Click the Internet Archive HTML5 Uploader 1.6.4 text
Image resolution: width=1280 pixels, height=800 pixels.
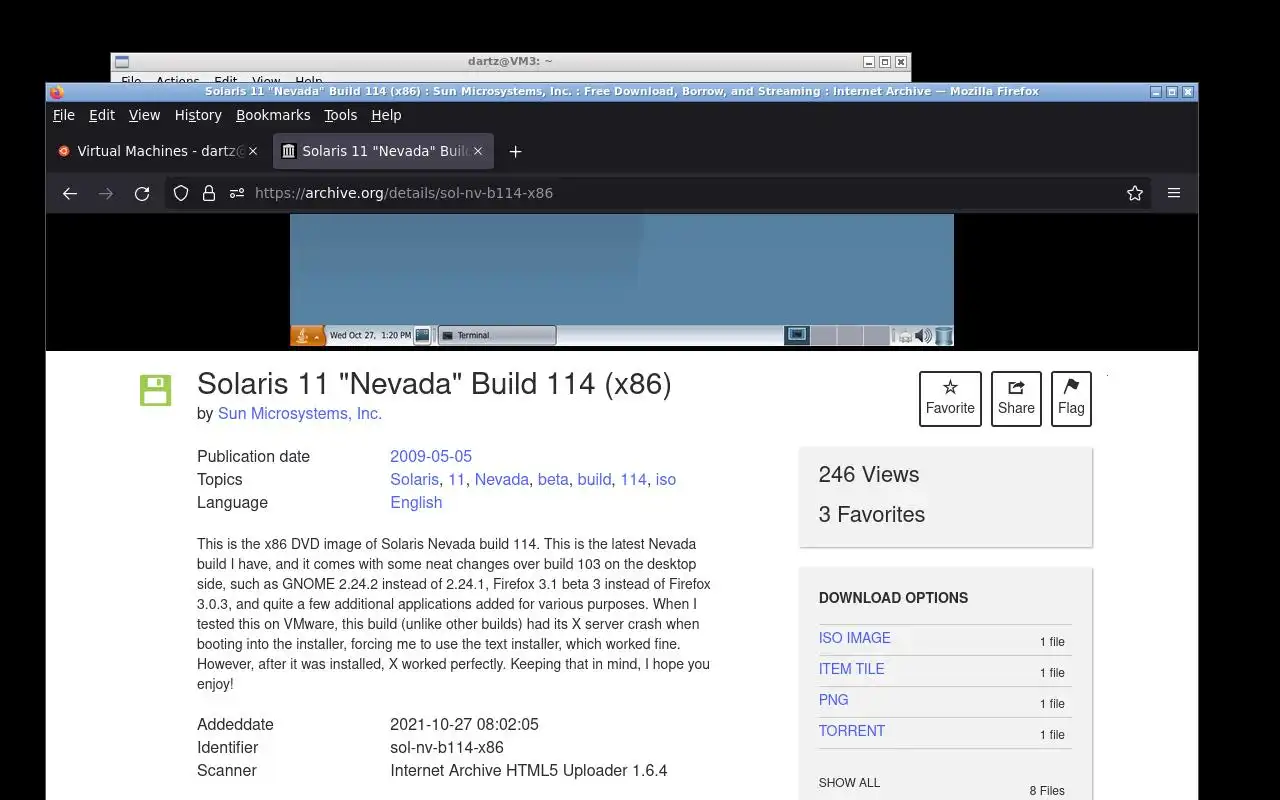528,770
